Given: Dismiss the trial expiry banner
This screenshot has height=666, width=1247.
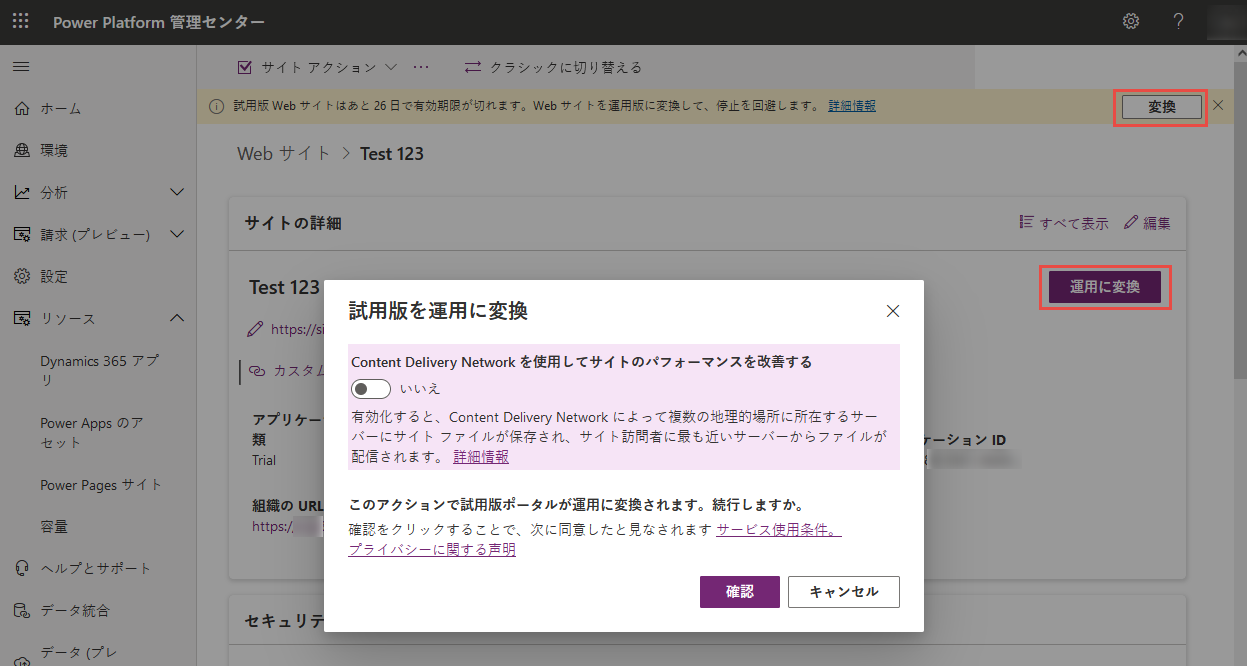Looking at the screenshot, I should (x=1217, y=105).
